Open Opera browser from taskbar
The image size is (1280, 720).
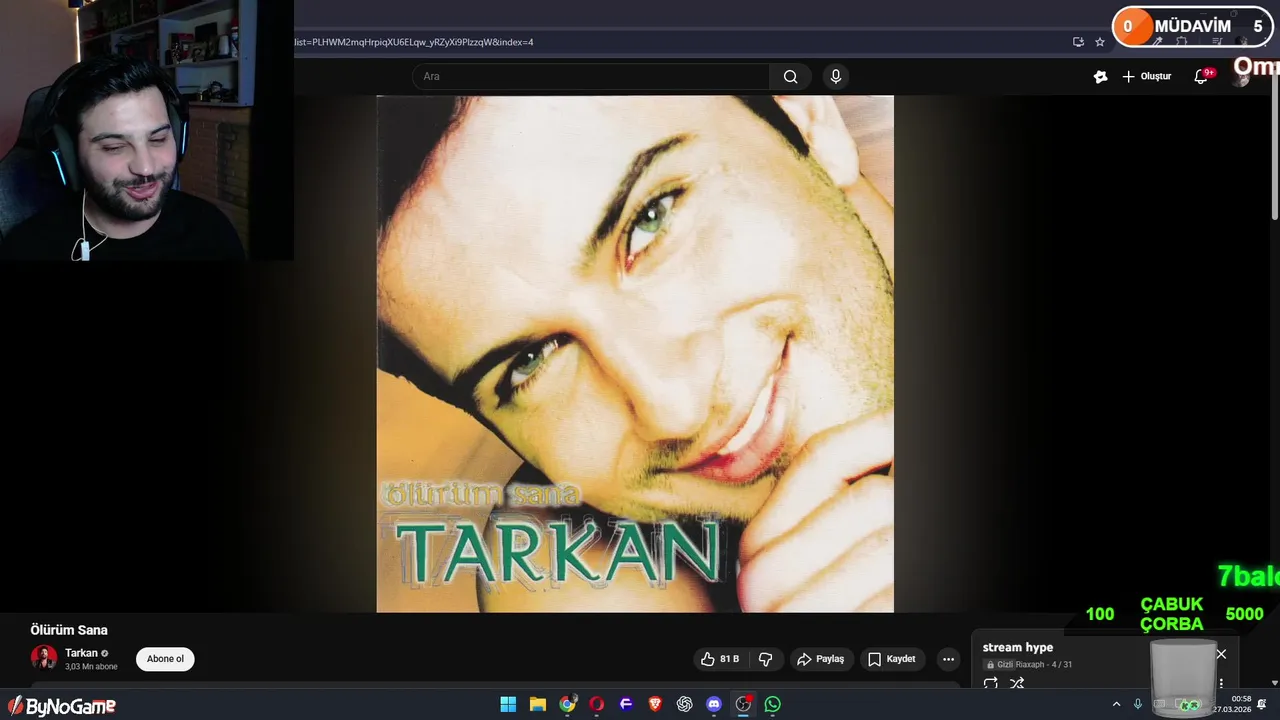pos(597,704)
